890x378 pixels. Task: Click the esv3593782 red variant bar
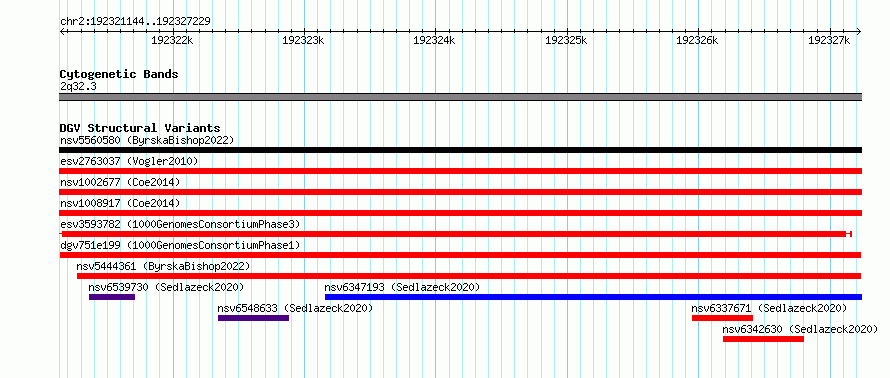coord(456,234)
